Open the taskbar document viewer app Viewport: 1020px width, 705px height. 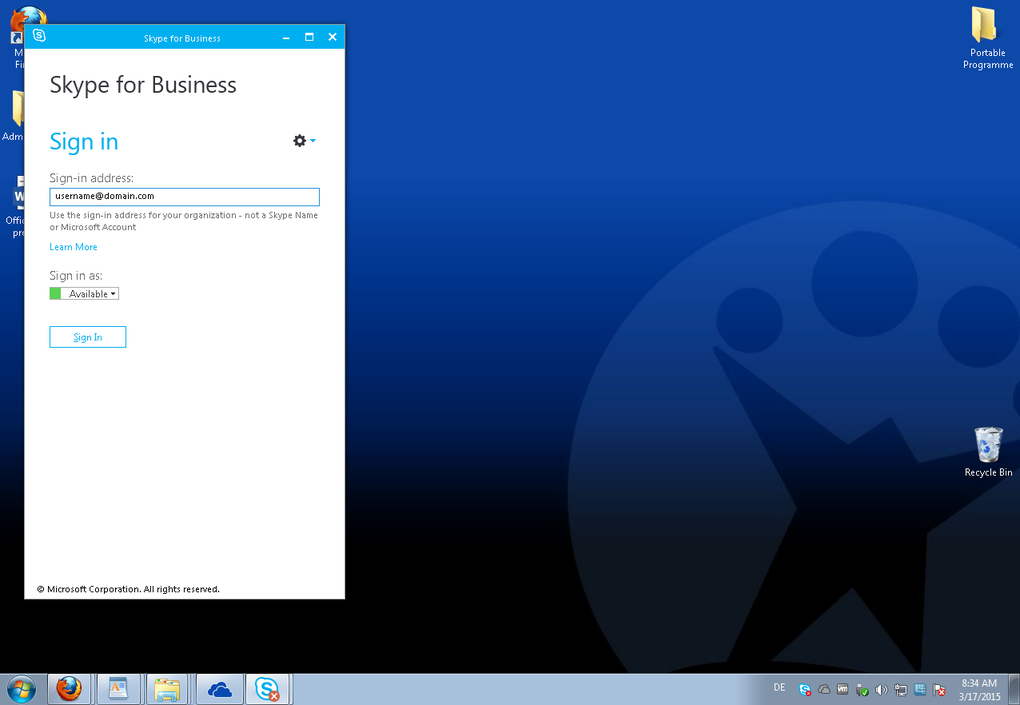coord(118,689)
